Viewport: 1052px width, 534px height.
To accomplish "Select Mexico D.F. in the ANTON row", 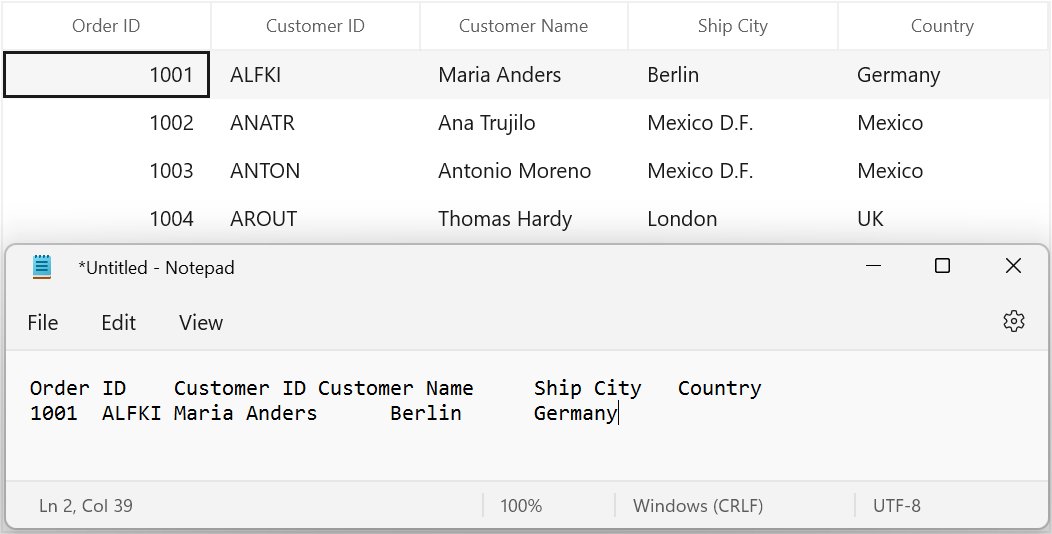I will click(733, 170).
